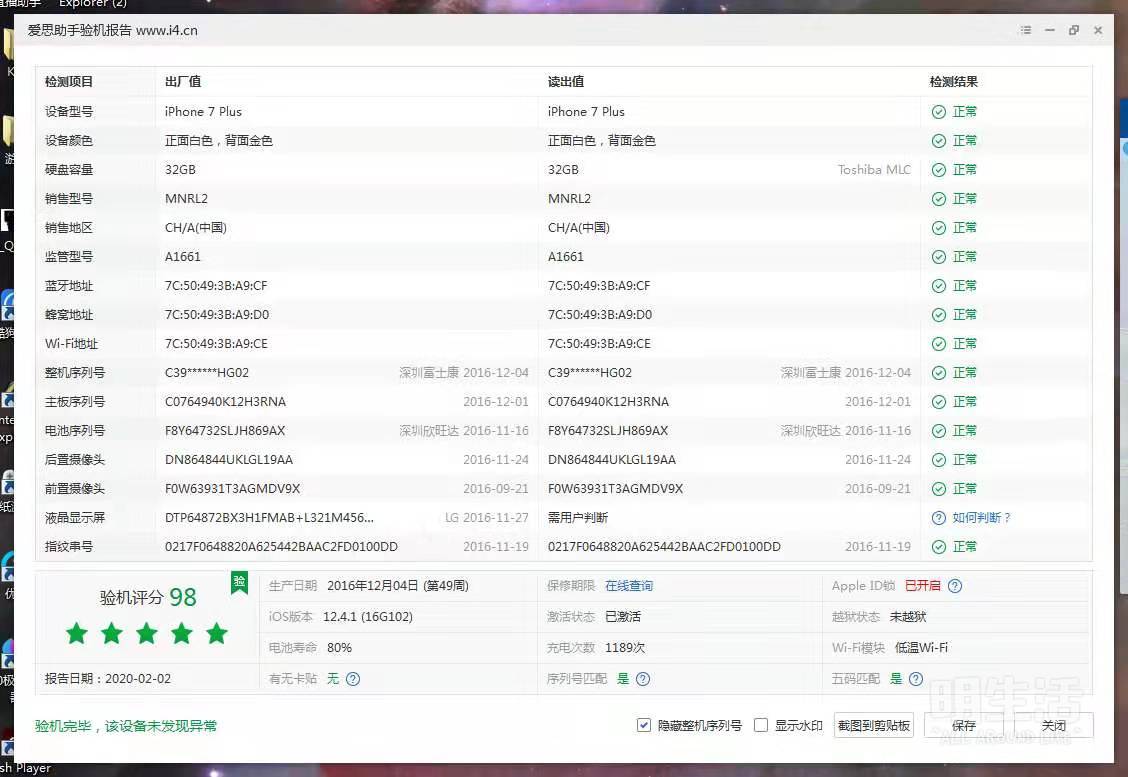
Task: Click help icon next to 五码匹配
Action: click(916, 678)
